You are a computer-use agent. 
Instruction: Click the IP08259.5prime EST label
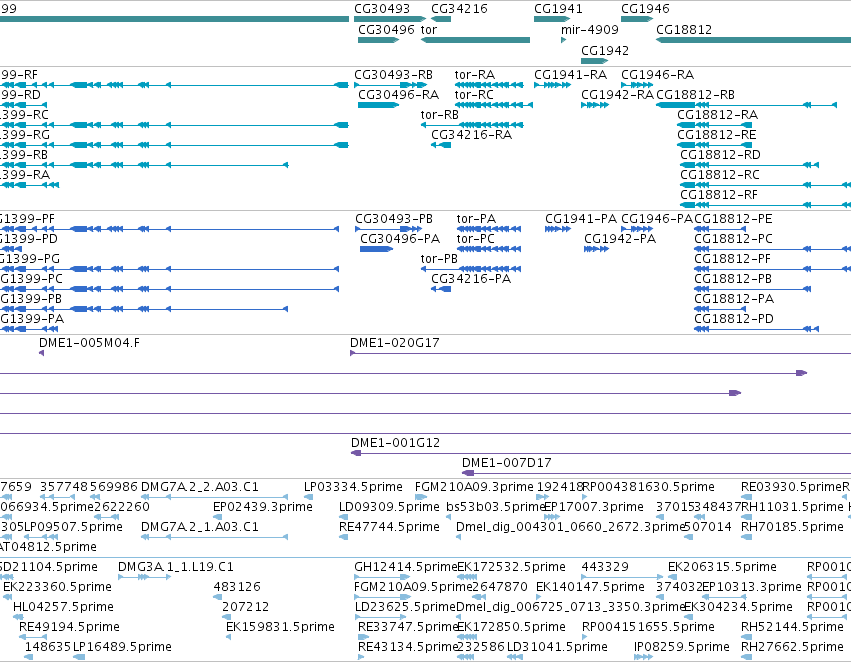[682, 647]
